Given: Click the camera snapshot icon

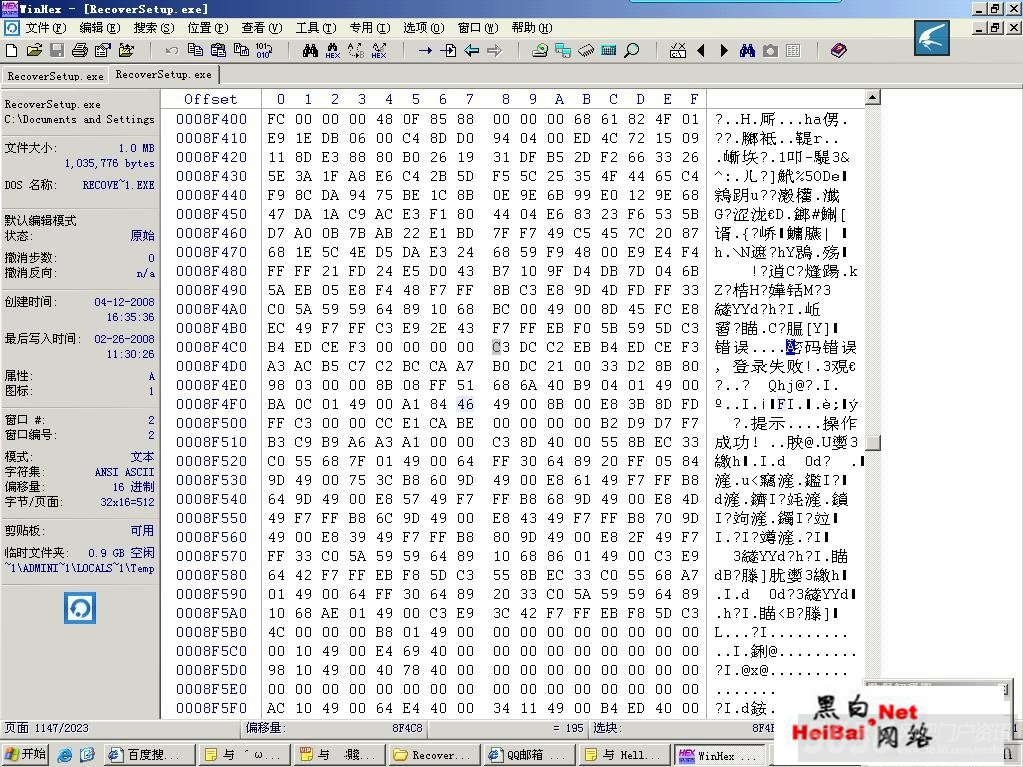Looking at the screenshot, I should (771, 50).
